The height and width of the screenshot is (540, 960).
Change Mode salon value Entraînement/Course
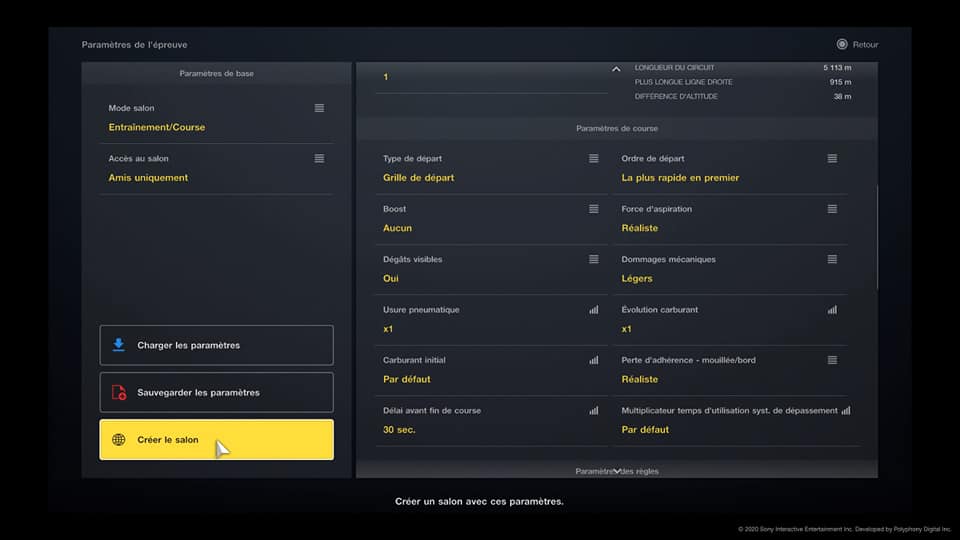pos(157,127)
